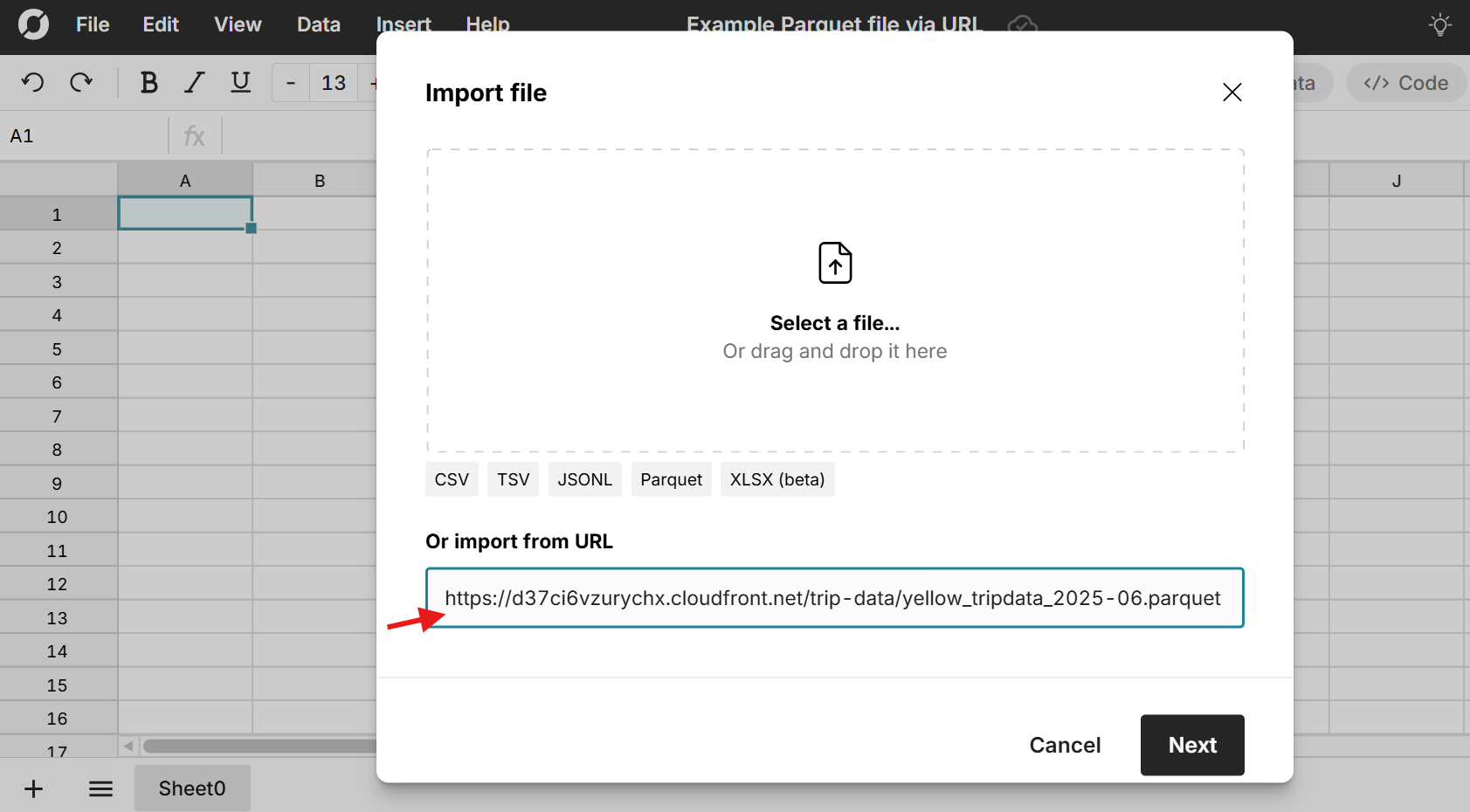Image resolution: width=1470 pixels, height=812 pixels.
Task: Decrease font size with minus button
Action: [x=291, y=83]
